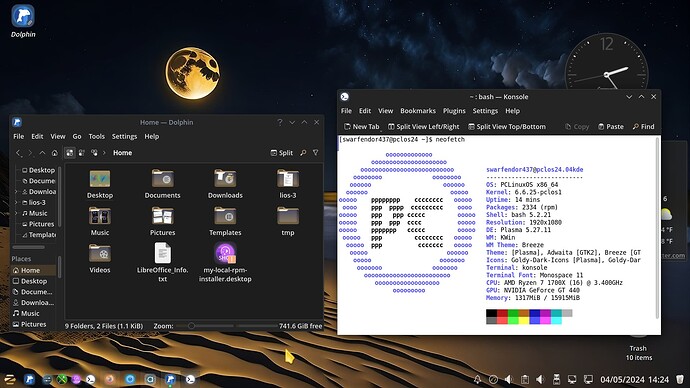Switch Dolphin to Compact view mode

point(82,153)
